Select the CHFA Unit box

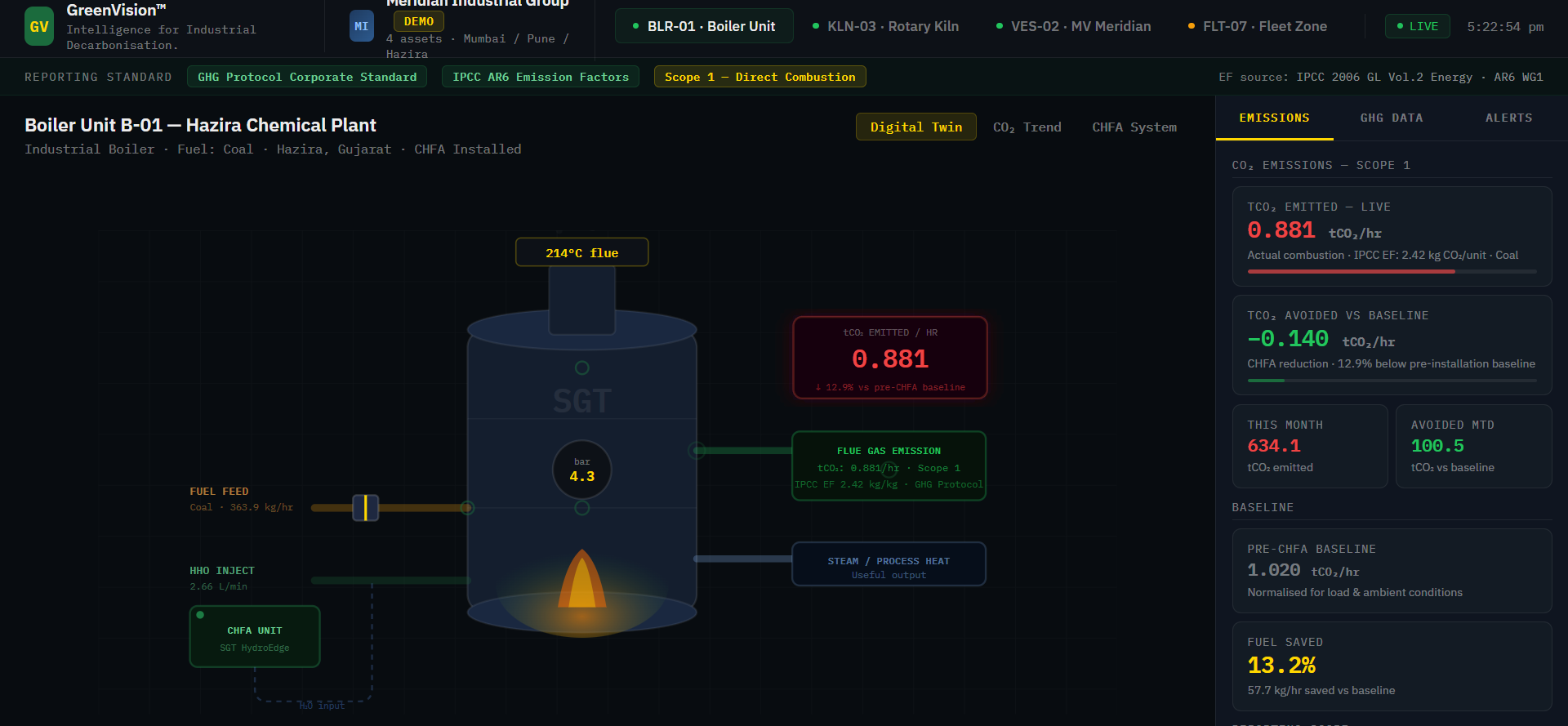(255, 637)
